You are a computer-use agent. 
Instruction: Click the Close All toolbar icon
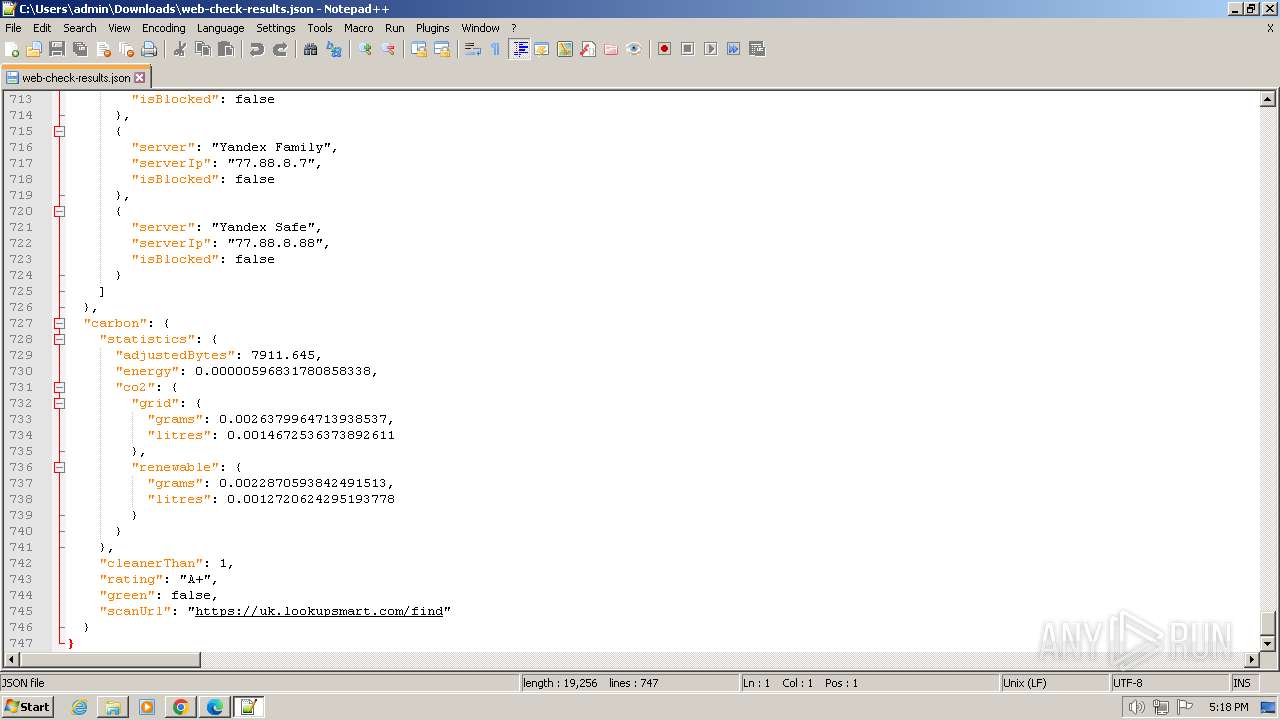tap(126, 49)
